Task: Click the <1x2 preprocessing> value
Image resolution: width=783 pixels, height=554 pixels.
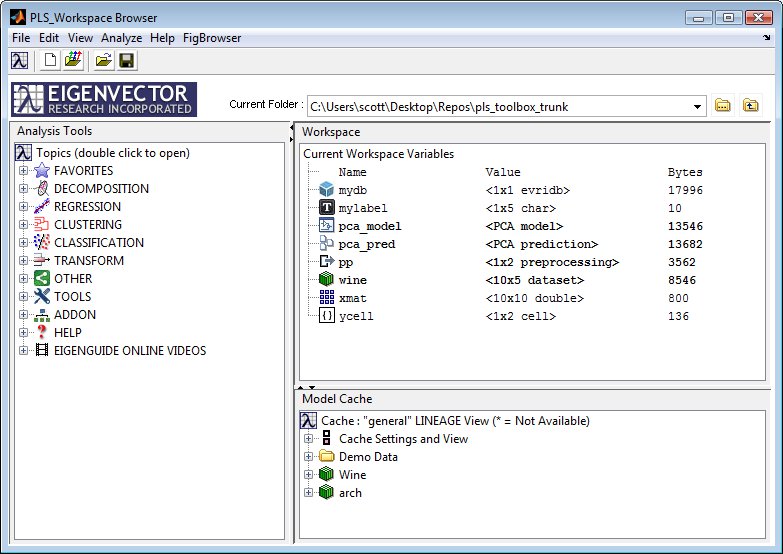Action: (552, 262)
